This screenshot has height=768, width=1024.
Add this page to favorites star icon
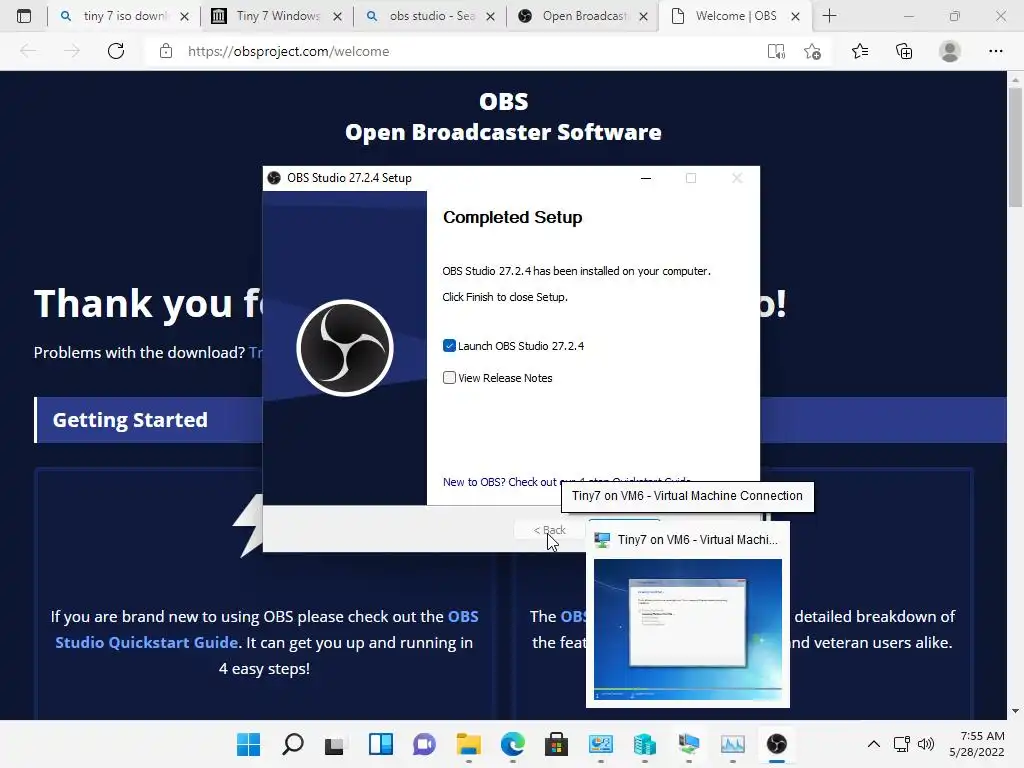point(812,51)
